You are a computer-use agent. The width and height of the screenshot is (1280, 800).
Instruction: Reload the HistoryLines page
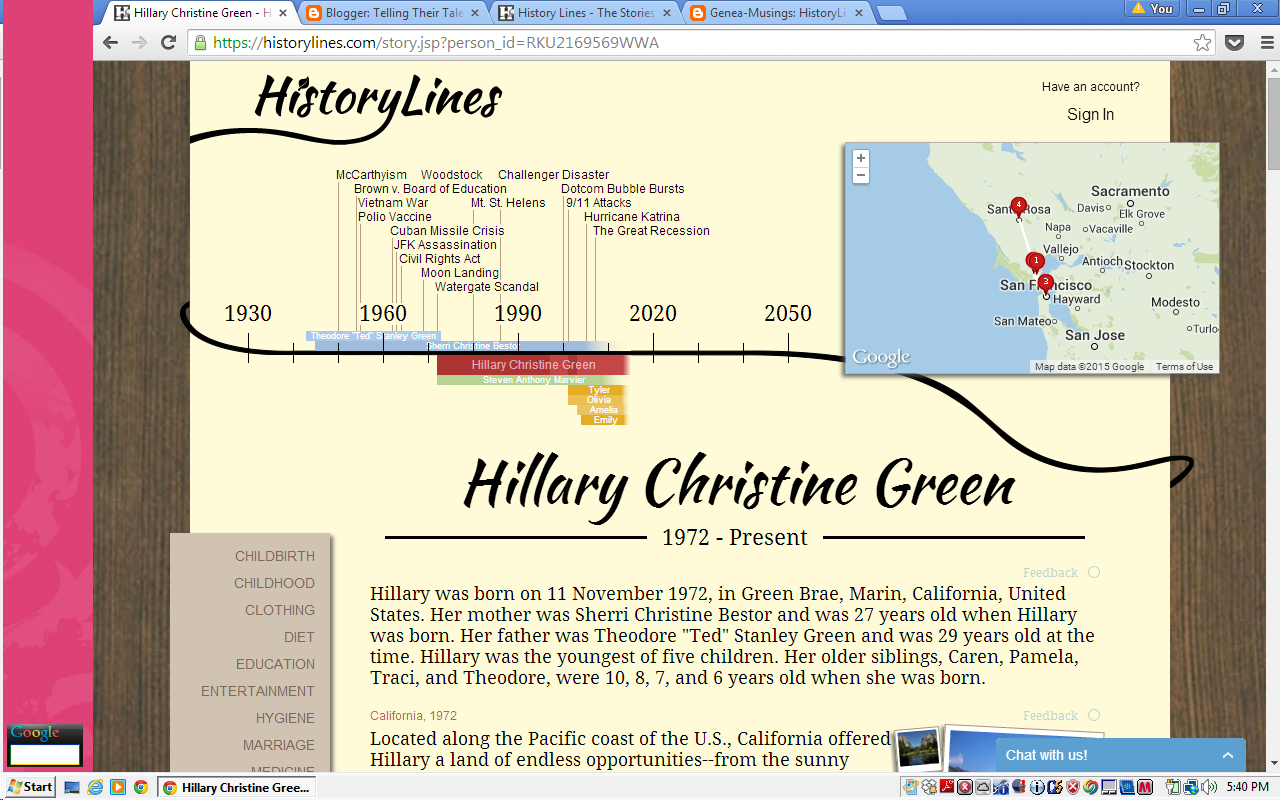[168, 43]
